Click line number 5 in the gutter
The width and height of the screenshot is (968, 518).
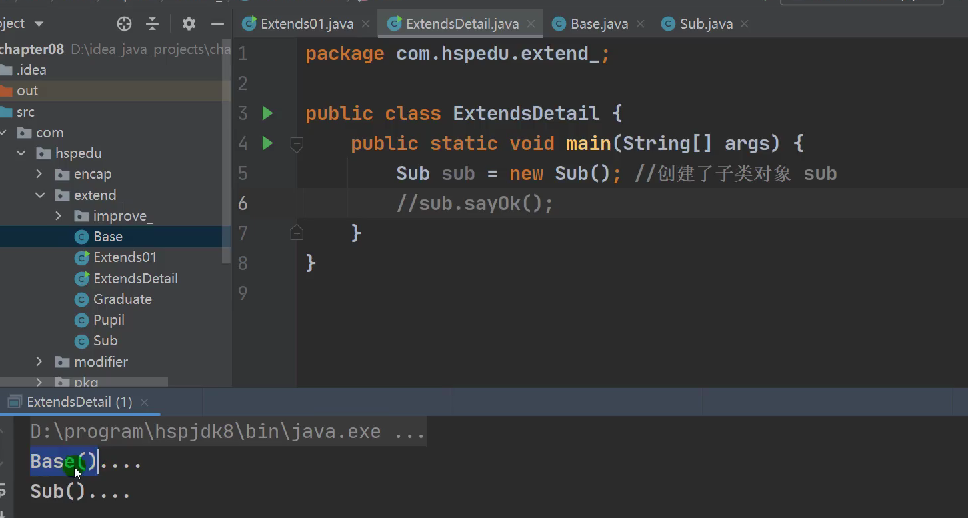pyautogui.click(x=243, y=173)
